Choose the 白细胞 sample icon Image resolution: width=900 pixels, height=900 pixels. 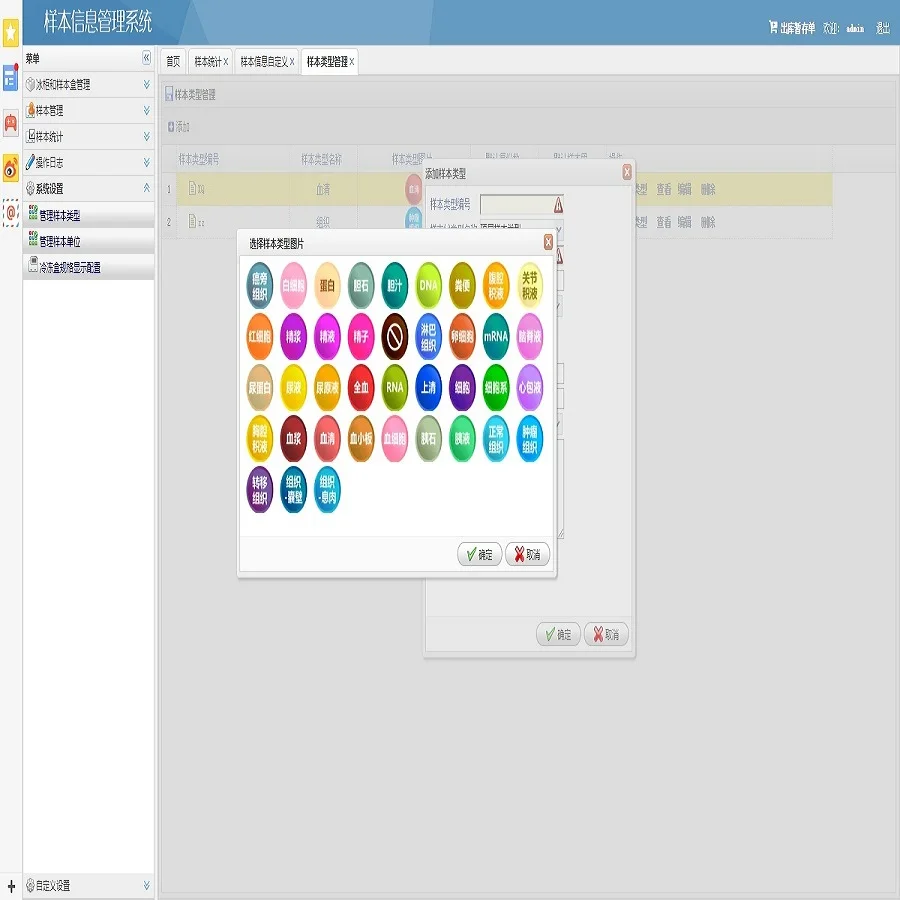[x=293, y=285]
